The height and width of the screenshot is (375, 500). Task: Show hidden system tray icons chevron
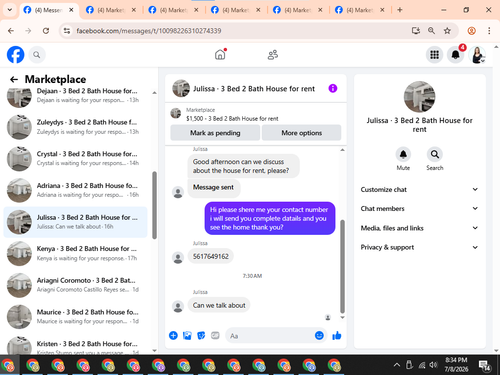(x=397, y=365)
